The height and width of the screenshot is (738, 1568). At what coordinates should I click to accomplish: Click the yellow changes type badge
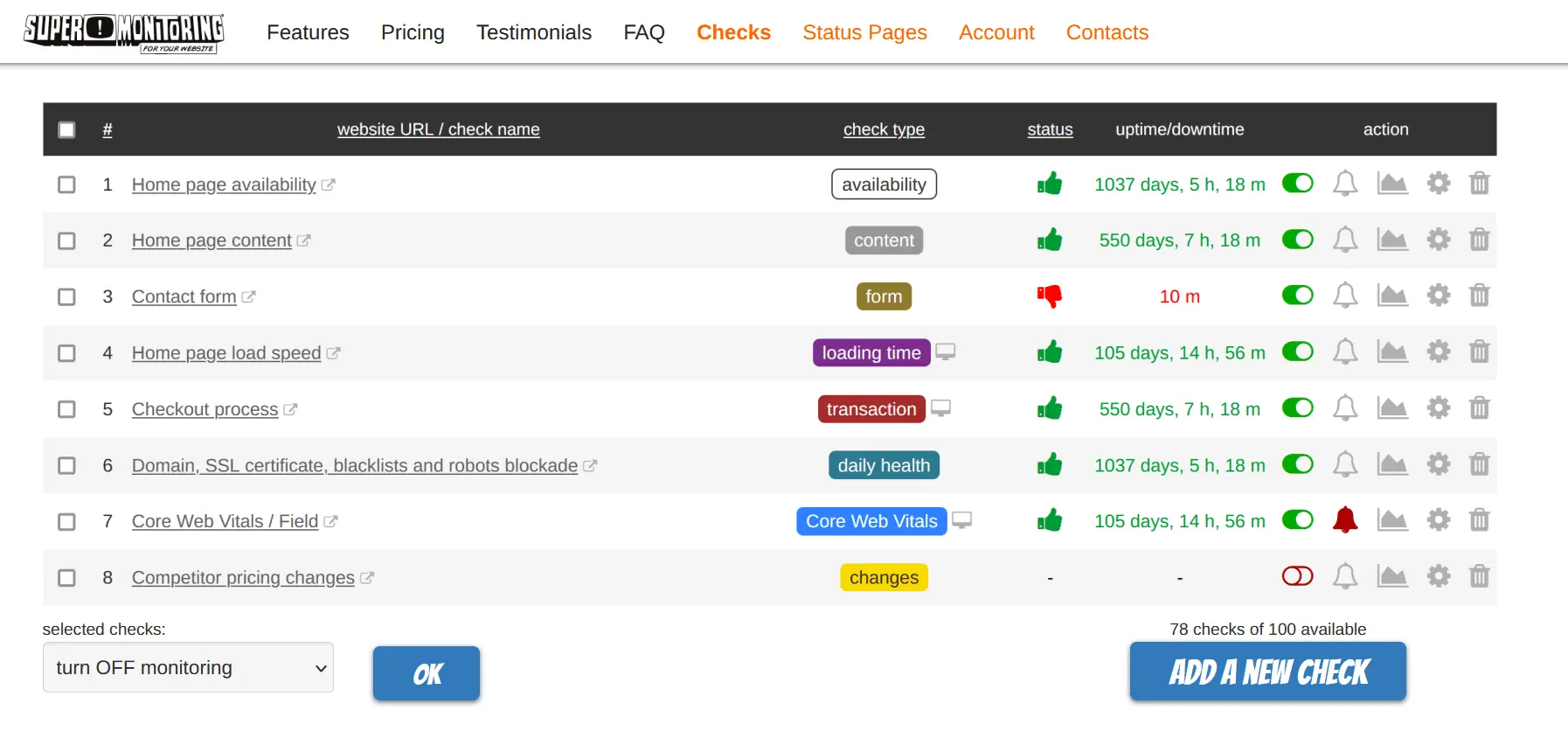(884, 577)
